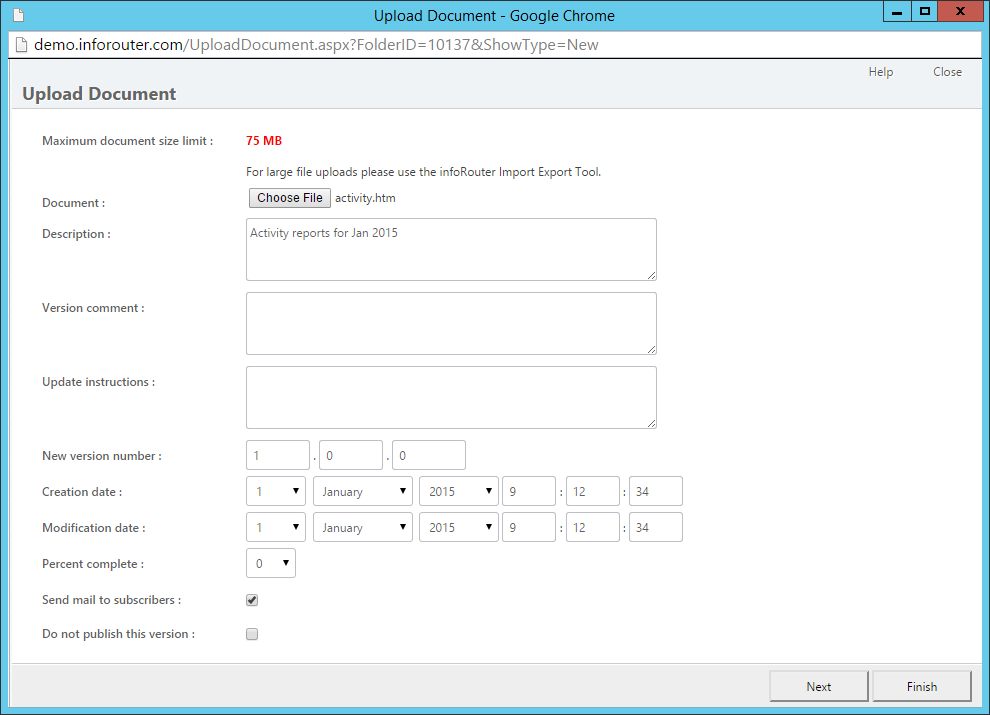Click the Modification date seconds field
Viewport: 990px width, 715px height.
(656, 527)
